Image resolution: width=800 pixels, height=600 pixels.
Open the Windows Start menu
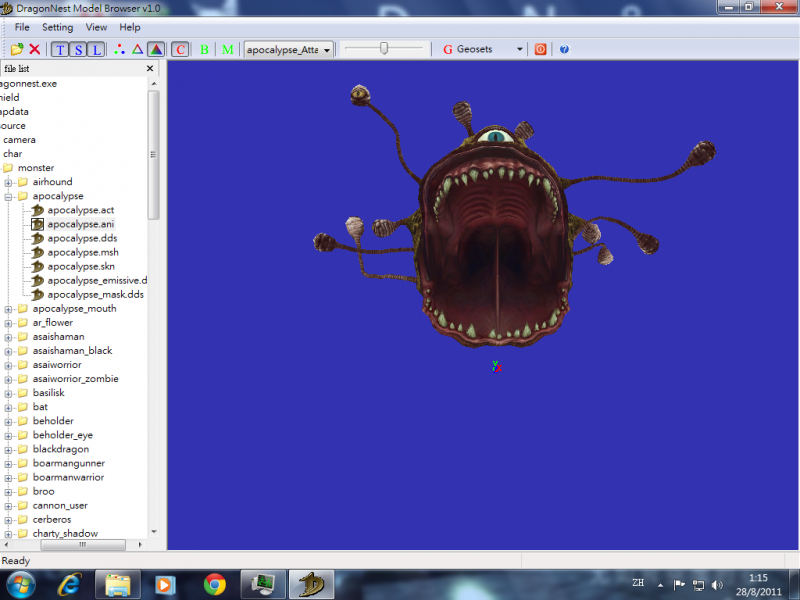pos(20,584)
